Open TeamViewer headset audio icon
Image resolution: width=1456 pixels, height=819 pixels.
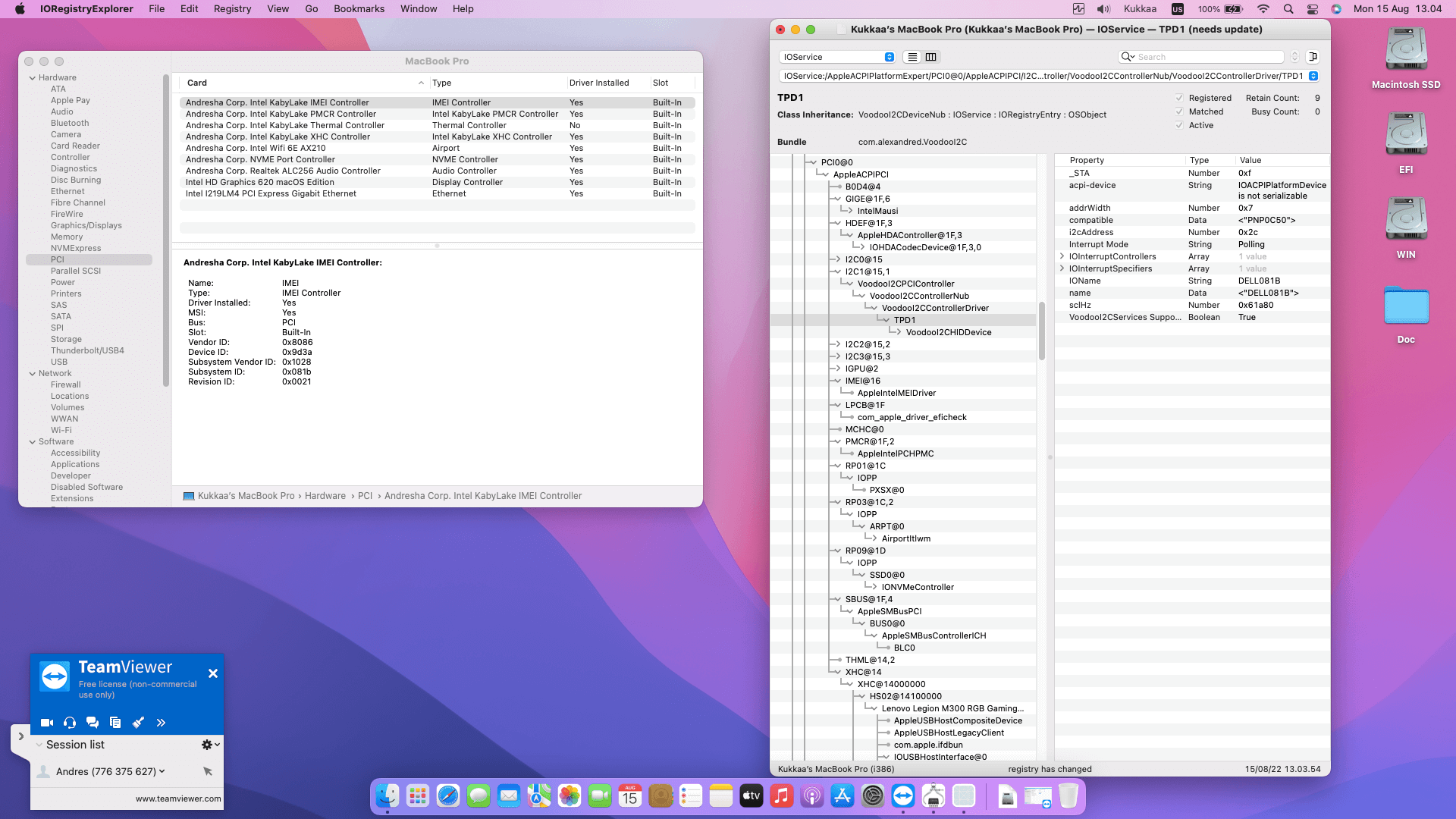(70, 723)
